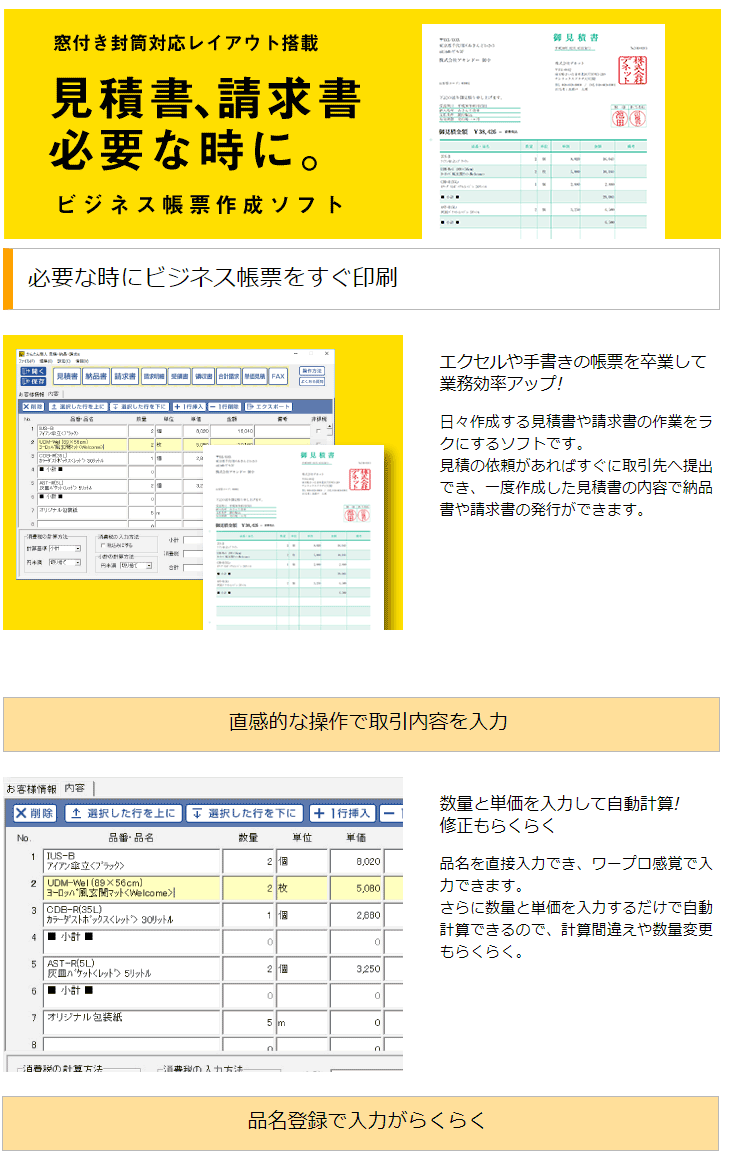Click 1行削除 button in small window screenshot
The image size is (730, 1160).
pyautogui.click(x=225, y=407)
